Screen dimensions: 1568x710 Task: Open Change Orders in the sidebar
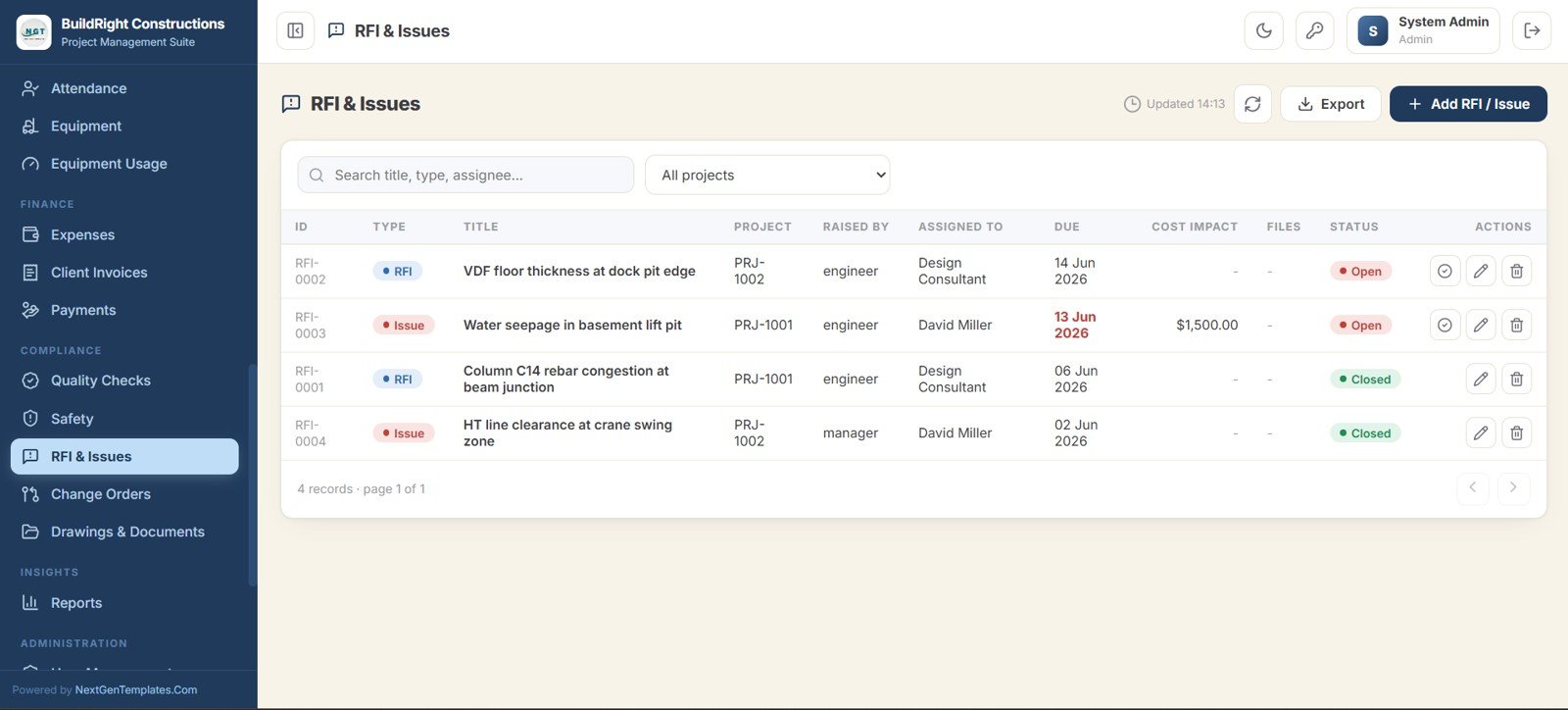tap(124, 494)
